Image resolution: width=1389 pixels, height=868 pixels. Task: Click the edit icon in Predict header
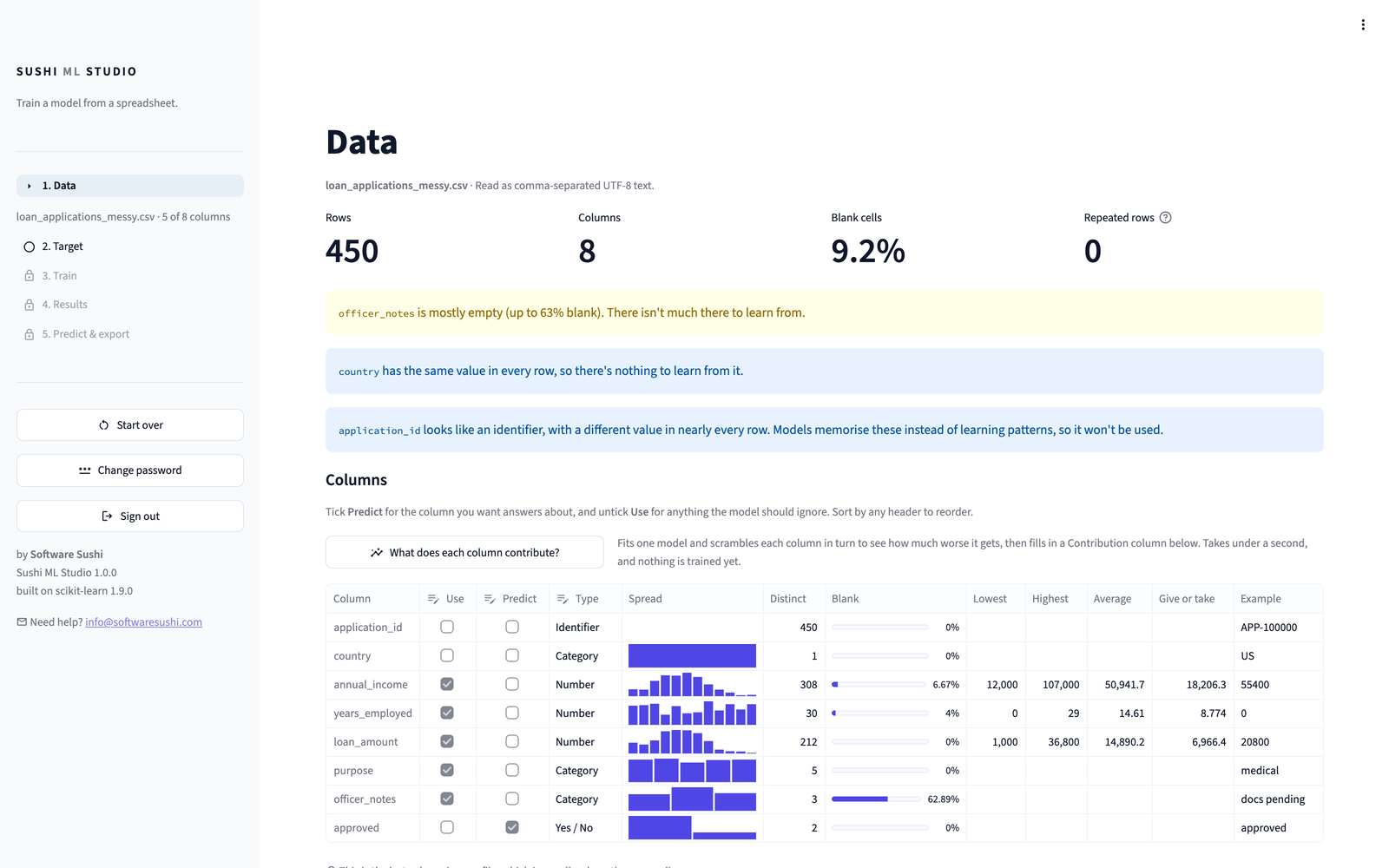(x=490, y=599)
